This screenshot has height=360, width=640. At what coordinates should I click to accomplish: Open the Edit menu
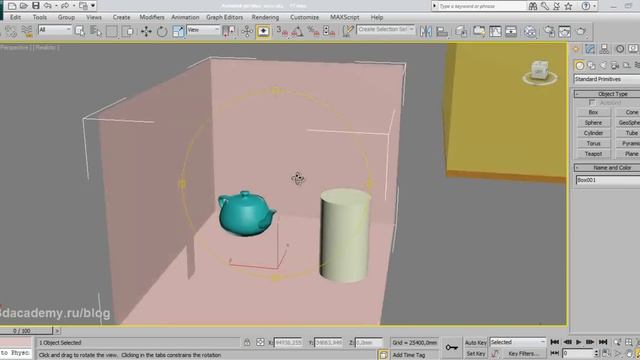pos(16,17)
